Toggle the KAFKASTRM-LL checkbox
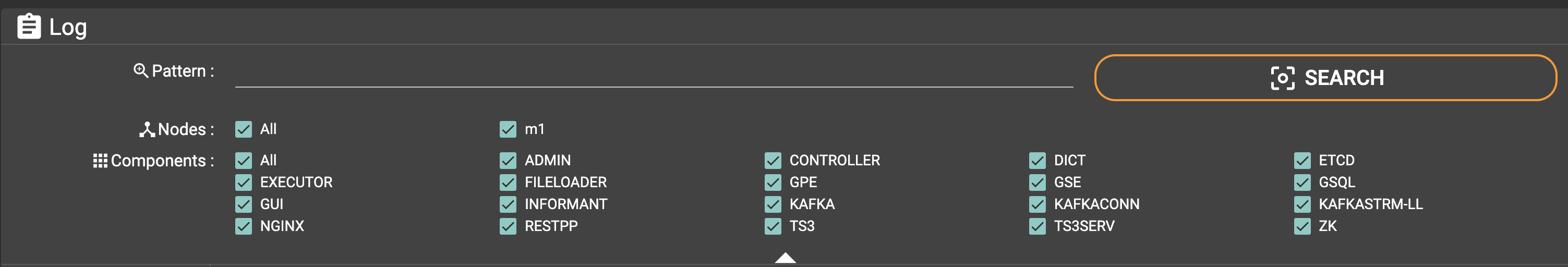Viewport: 1568px width, 267px height. pyautogui.click(x=1302, y=204)
